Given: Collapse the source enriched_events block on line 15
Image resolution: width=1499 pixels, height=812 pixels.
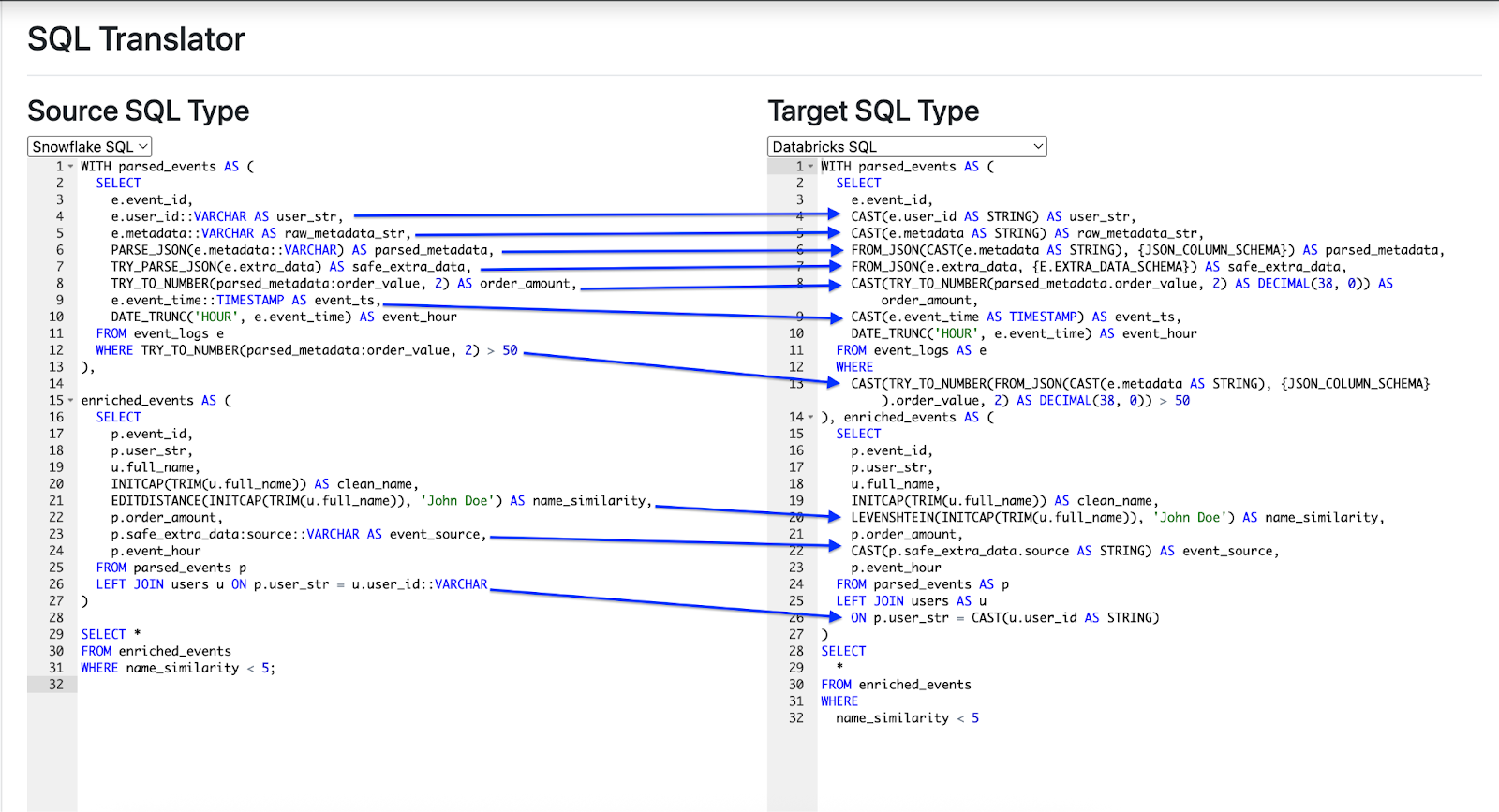Looking at the screenshot, I should point(70,401).
